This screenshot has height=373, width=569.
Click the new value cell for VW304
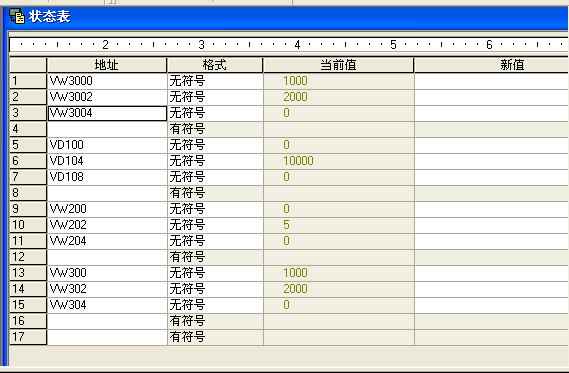pos(491,304)
